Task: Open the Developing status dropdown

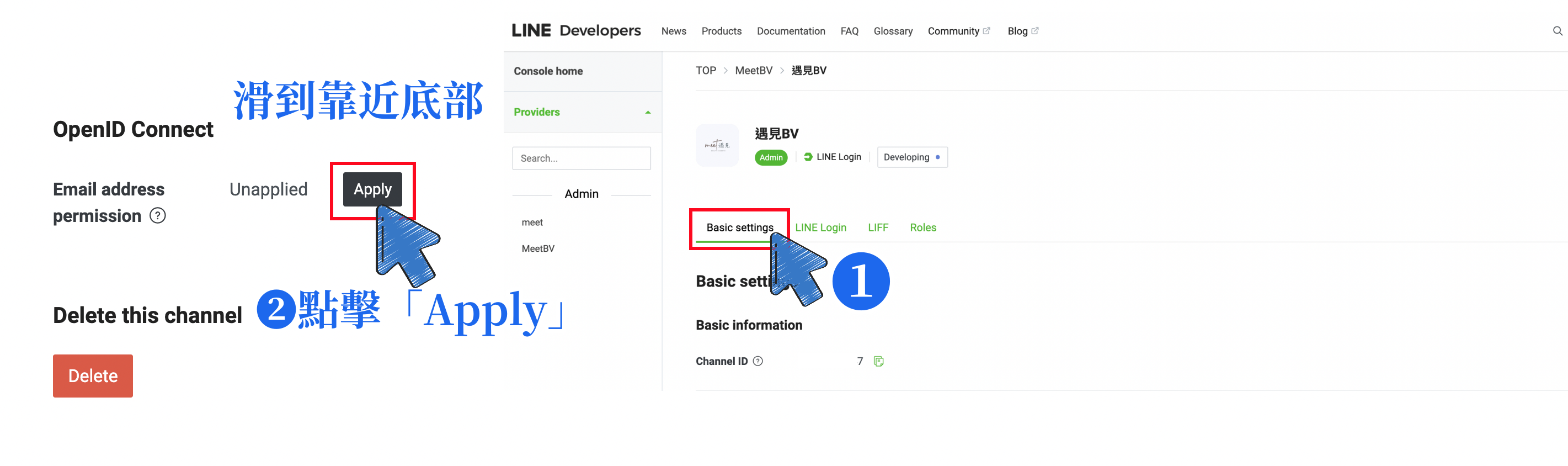Action: click(912, 157)
